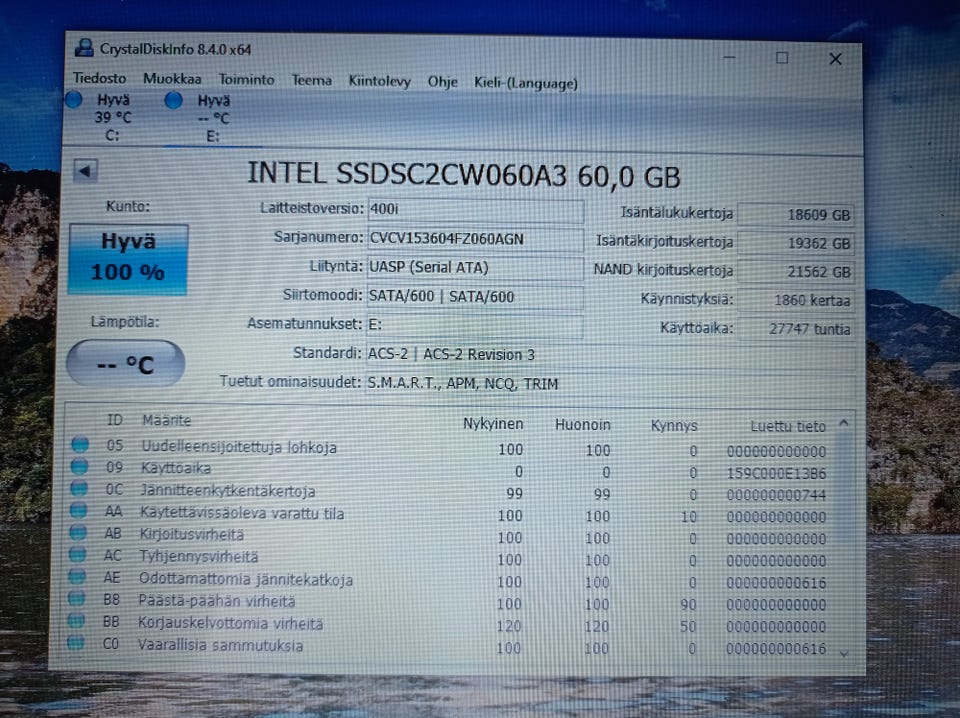
Task: Switch to the E: drive tab
Action: [212, 119]
